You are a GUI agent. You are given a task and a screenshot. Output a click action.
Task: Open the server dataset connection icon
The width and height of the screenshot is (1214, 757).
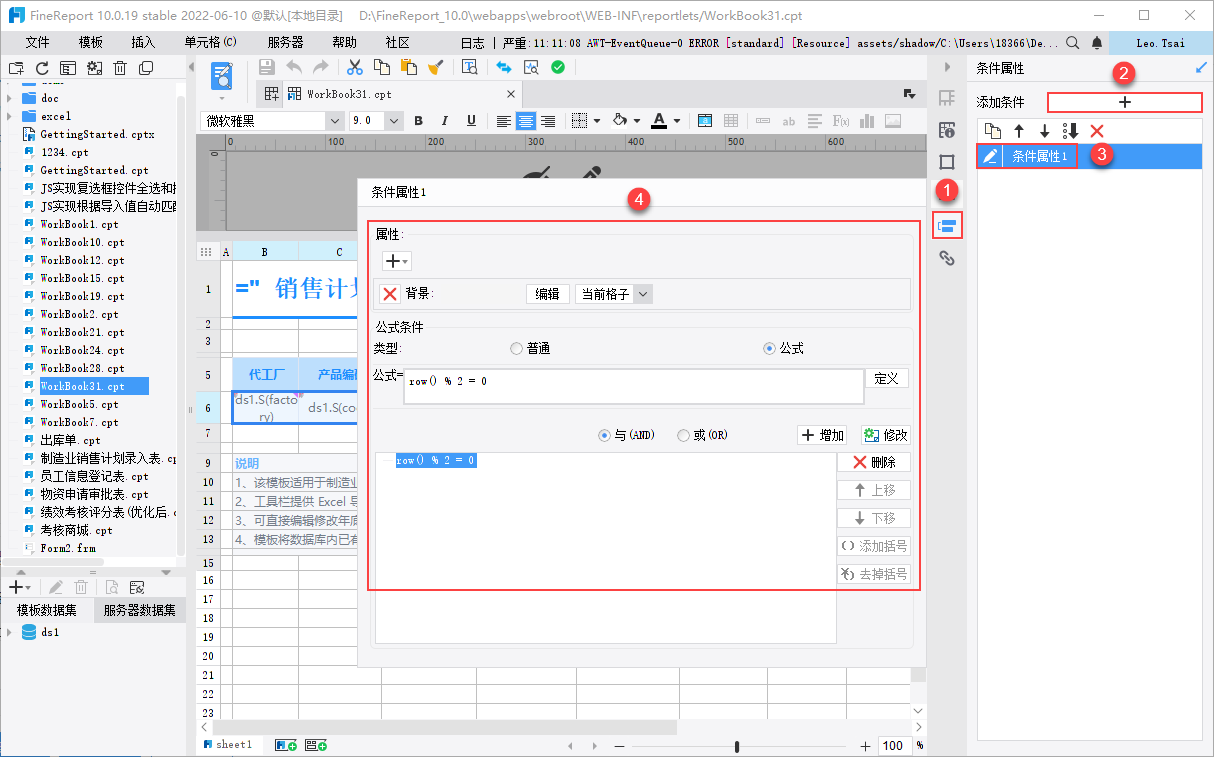pyautogui.click(x=137, y=587)
